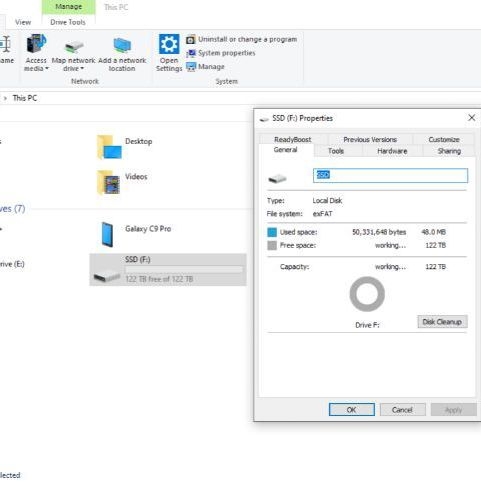
Task: Click the SSD (F:) free space bar
Action: pos(184,269)
